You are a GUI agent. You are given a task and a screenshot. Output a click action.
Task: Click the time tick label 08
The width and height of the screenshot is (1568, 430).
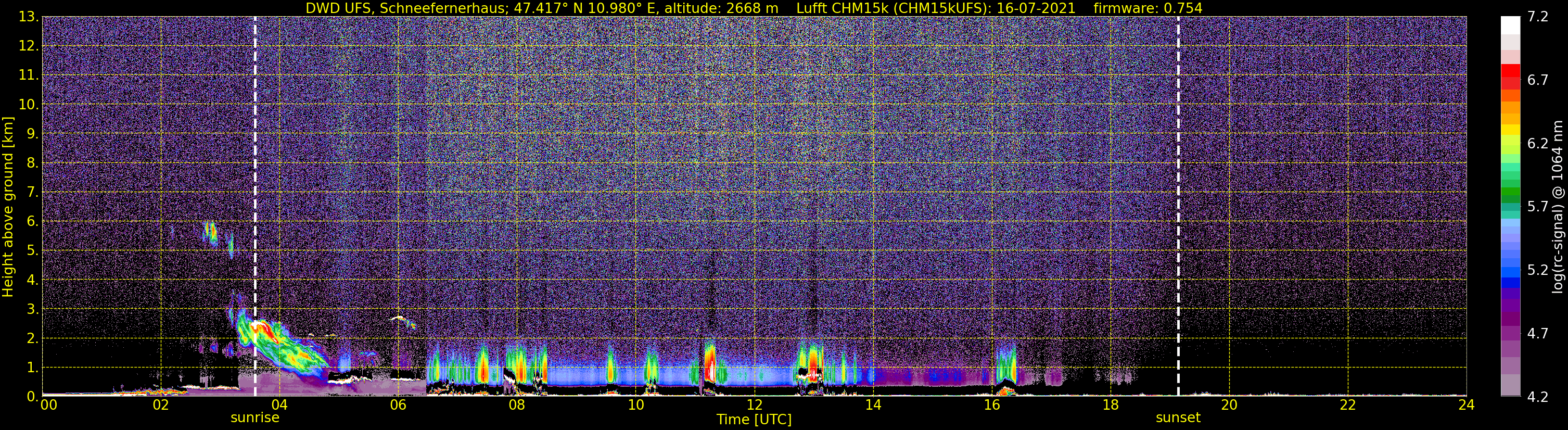[x=517, y=406]
